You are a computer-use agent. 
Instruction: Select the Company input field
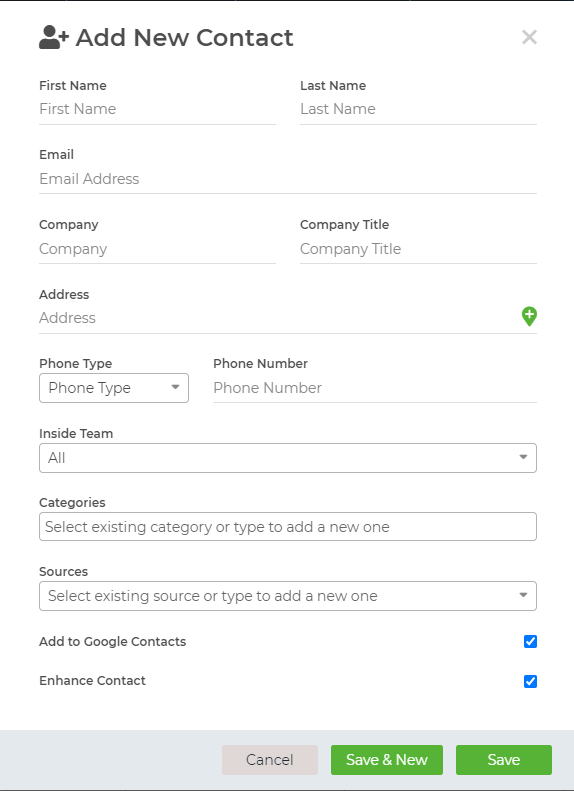[x=157, y=249]
